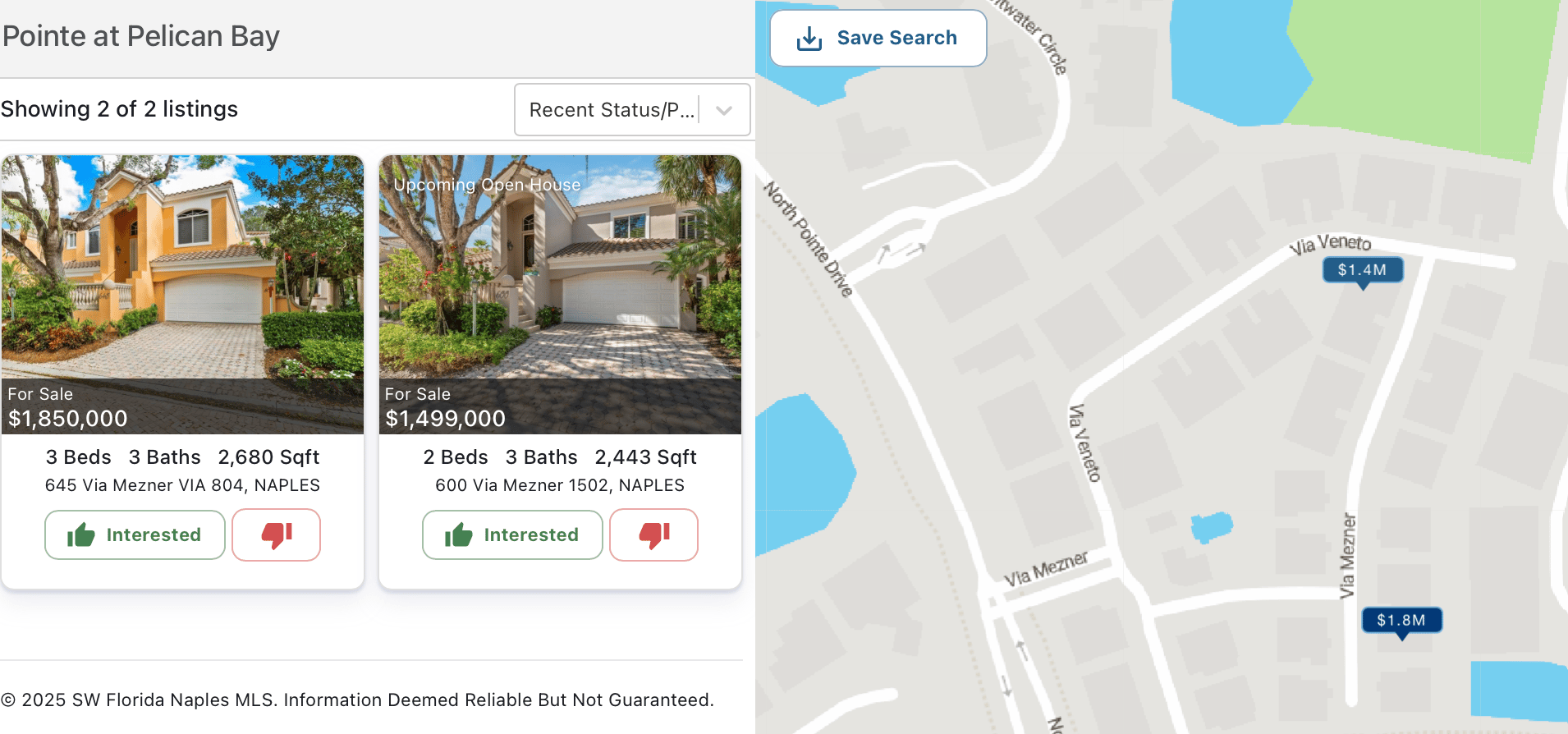1568x734 pixels.
Task: Click thumbs-up icon on $1,850,000 listing
Action: point(81,535)
